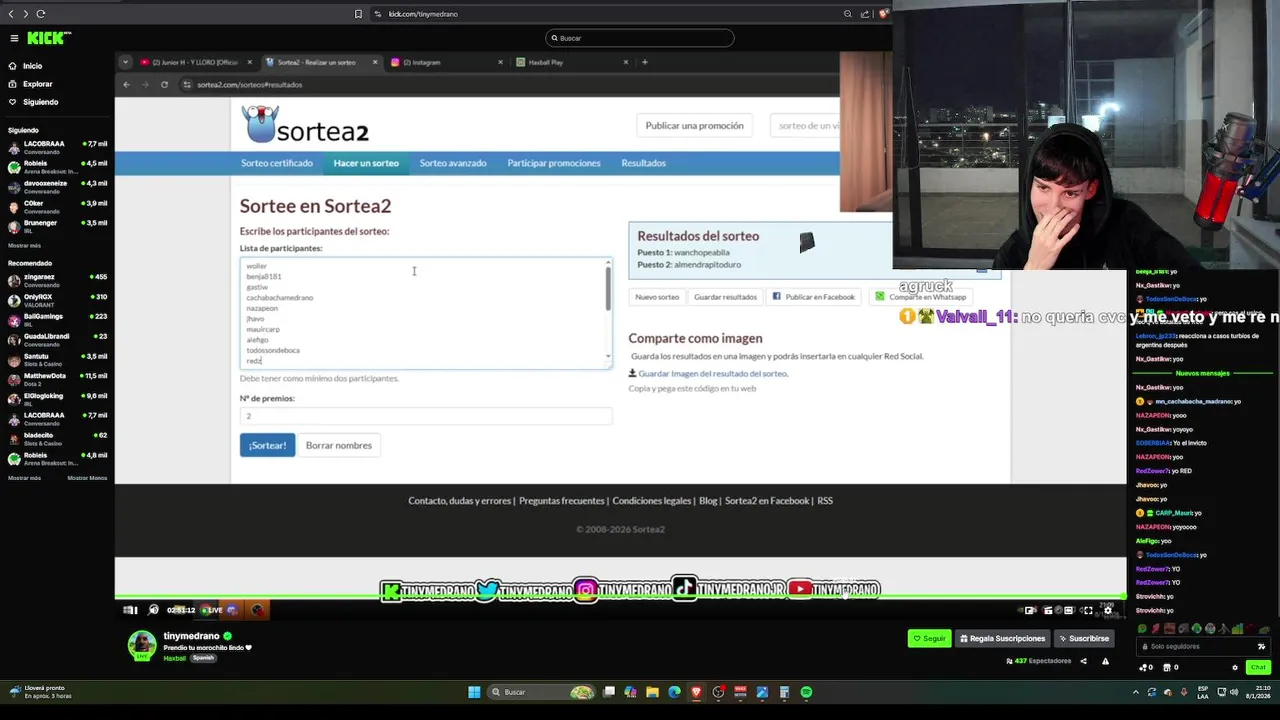The height and width of the screenshot is (720, 1280).
Task: Click Borrar nombres button
Action: [339, 445]
